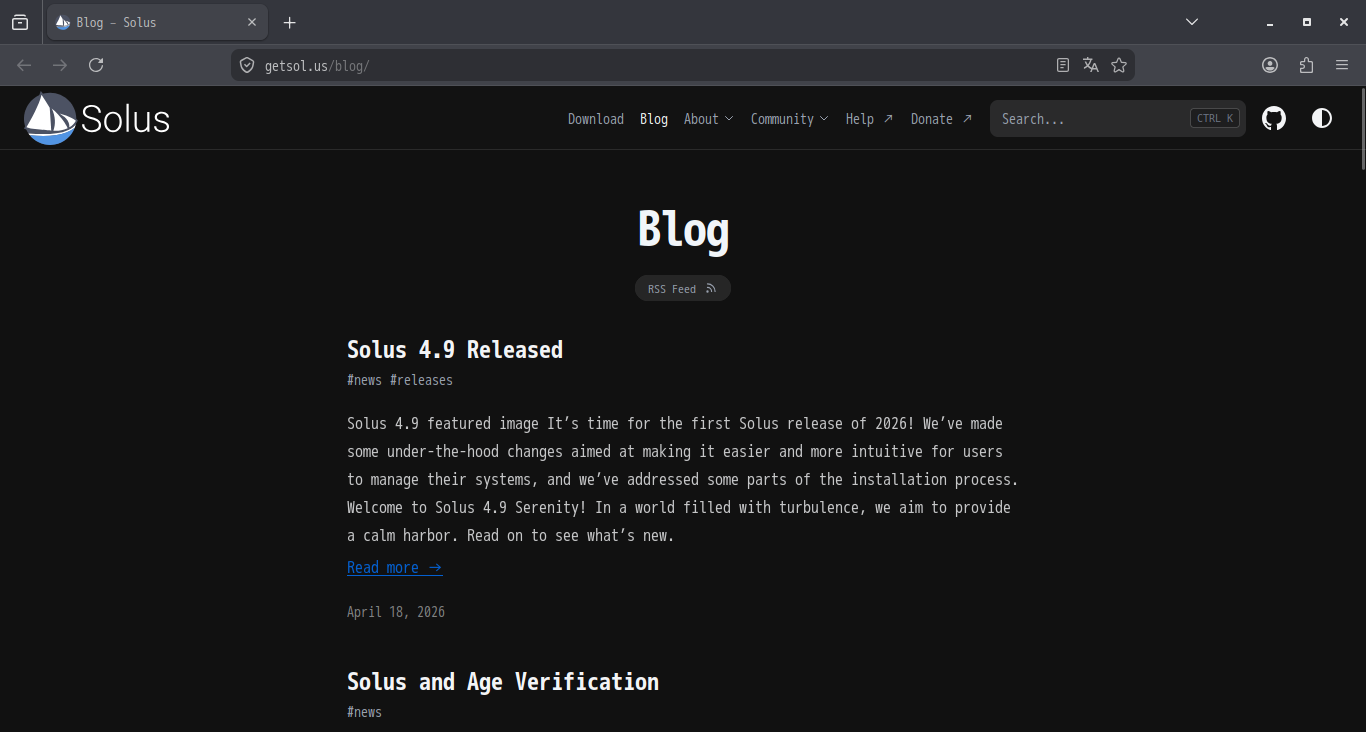Toggle the dark/light theme switch
Viewport: 1366px width, 732px height.
pyautogui.click(x=1322, y=119)
